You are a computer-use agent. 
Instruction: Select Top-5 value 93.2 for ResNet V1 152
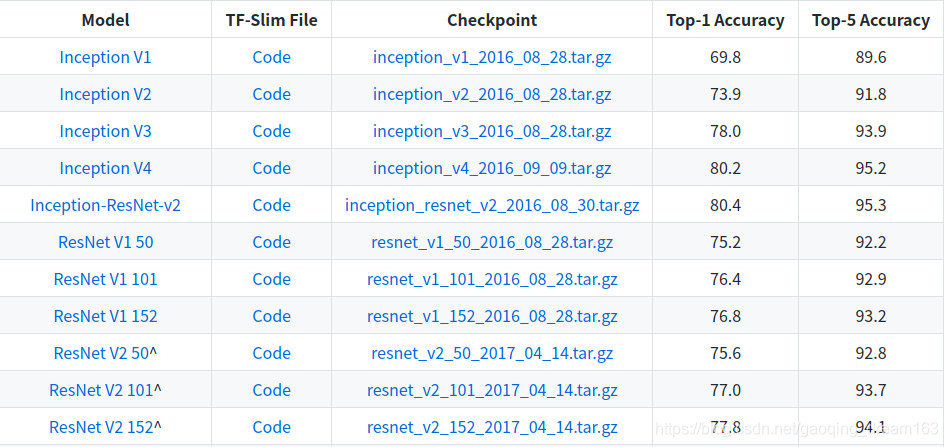(x=871, y=316)
